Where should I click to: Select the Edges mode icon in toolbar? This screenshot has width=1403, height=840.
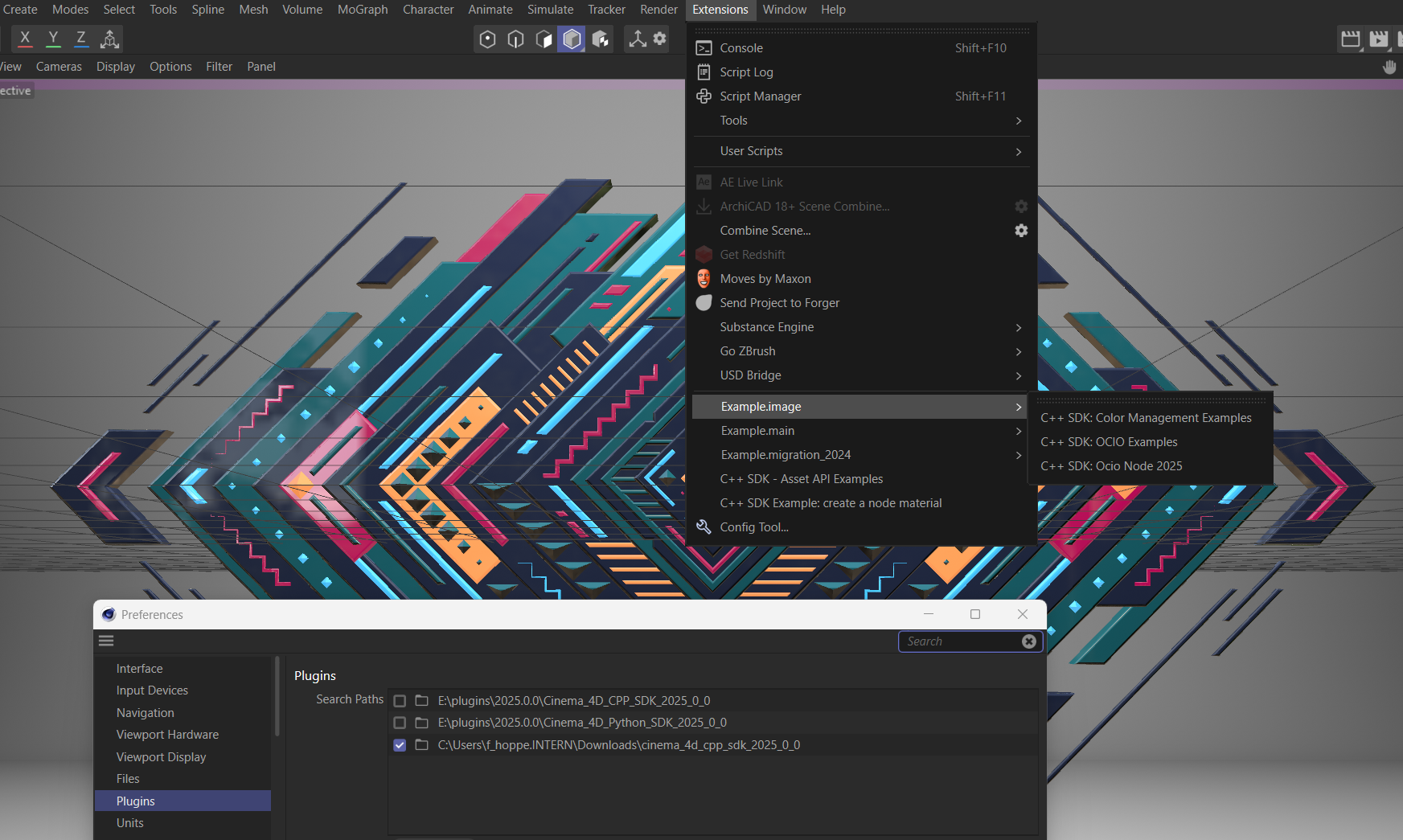click(x=515, y=39)
